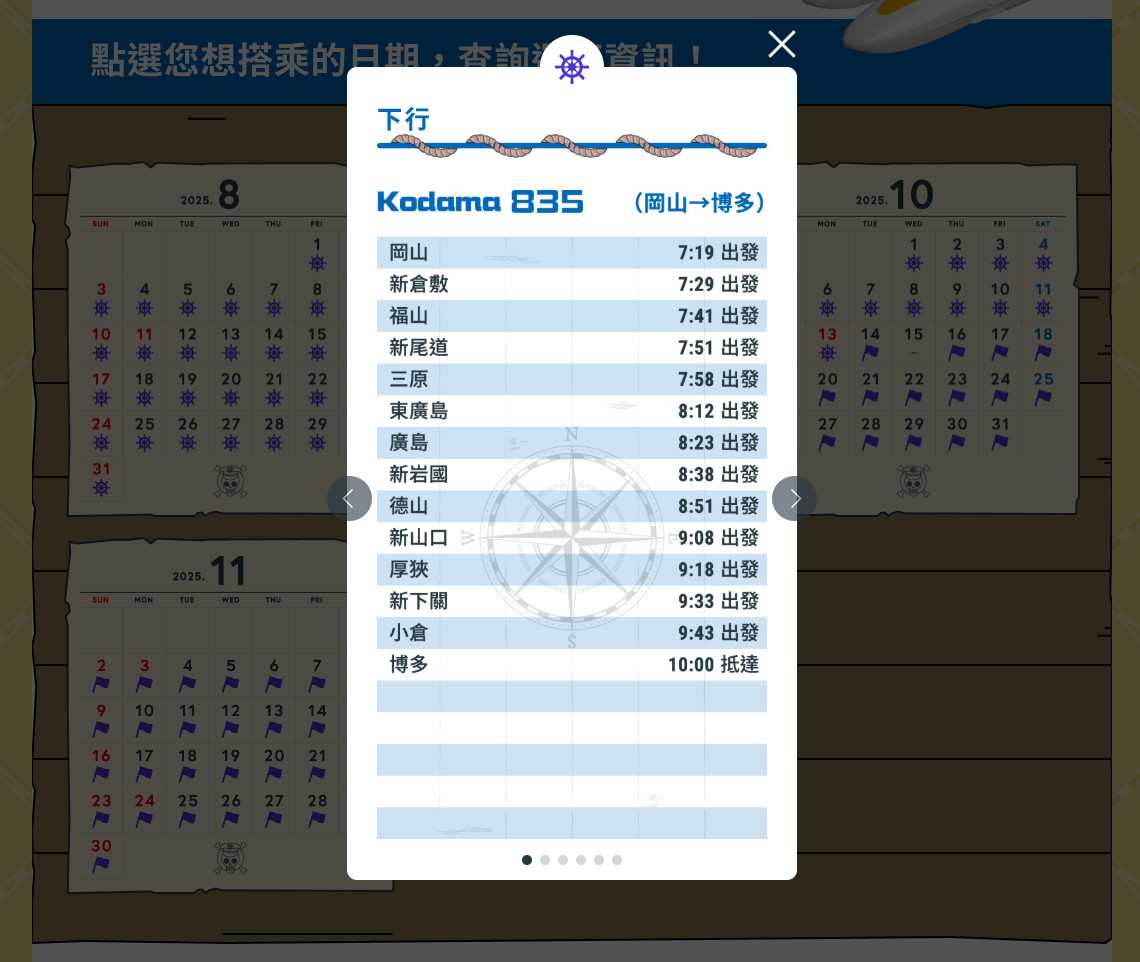This screenshot has width=1140, height=962.
Task: Click flag icon under October 18
Action: [1043, 353]
